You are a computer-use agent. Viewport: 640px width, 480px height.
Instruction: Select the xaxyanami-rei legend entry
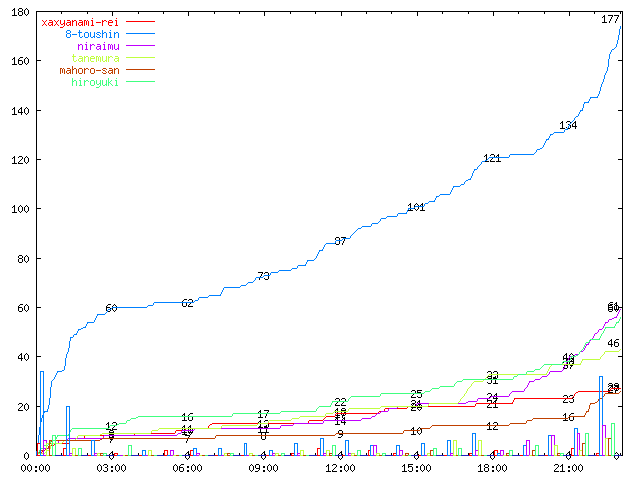click(x=80, y=22)
